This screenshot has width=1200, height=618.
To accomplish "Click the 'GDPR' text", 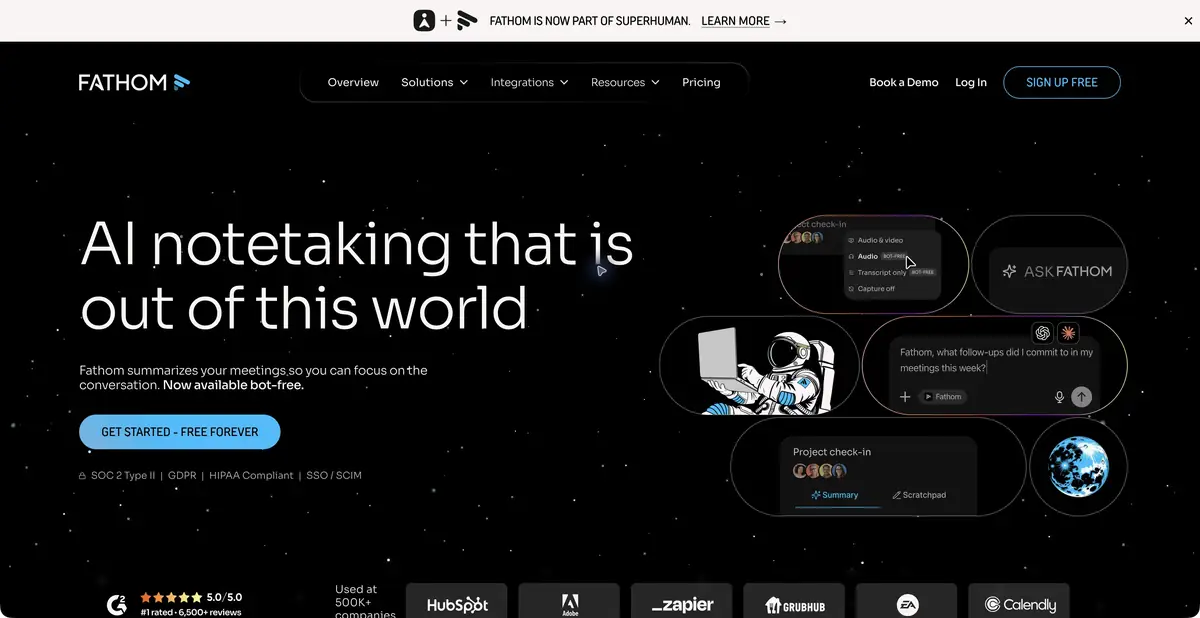I will pos(181,476).
